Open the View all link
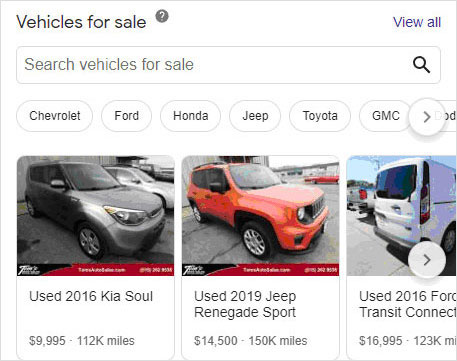 (x=417, y=22)
